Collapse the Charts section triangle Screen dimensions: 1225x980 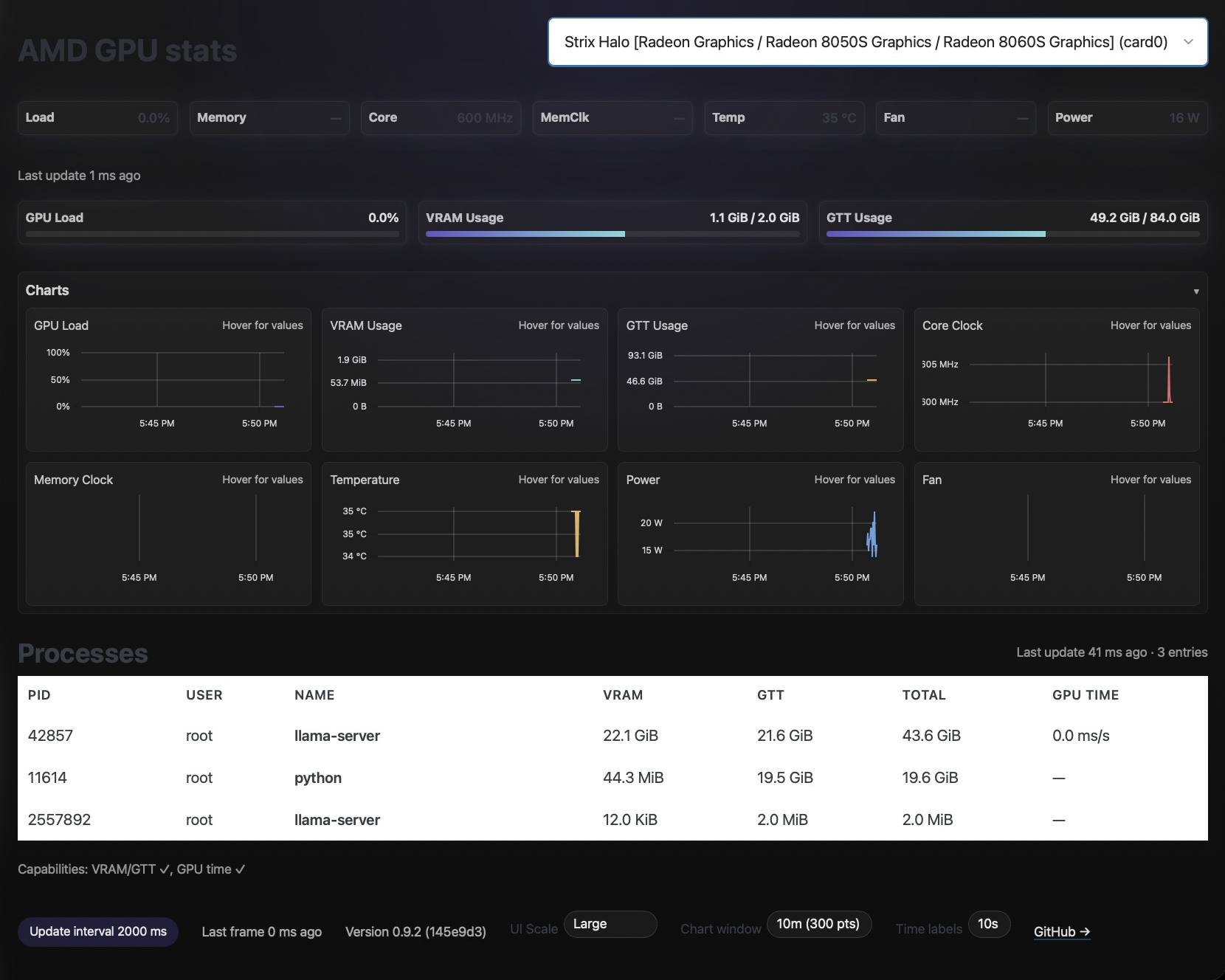coord(1196,291)
